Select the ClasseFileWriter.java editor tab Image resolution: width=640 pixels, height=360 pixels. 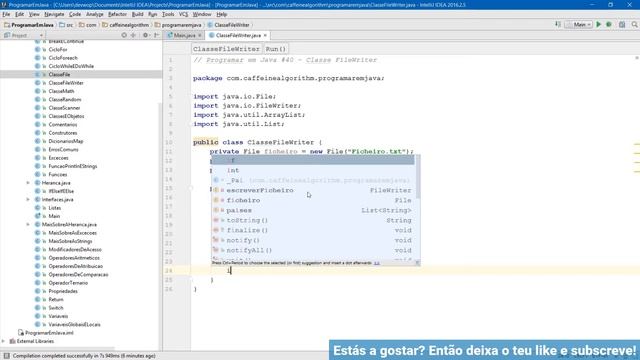point(238,36)
